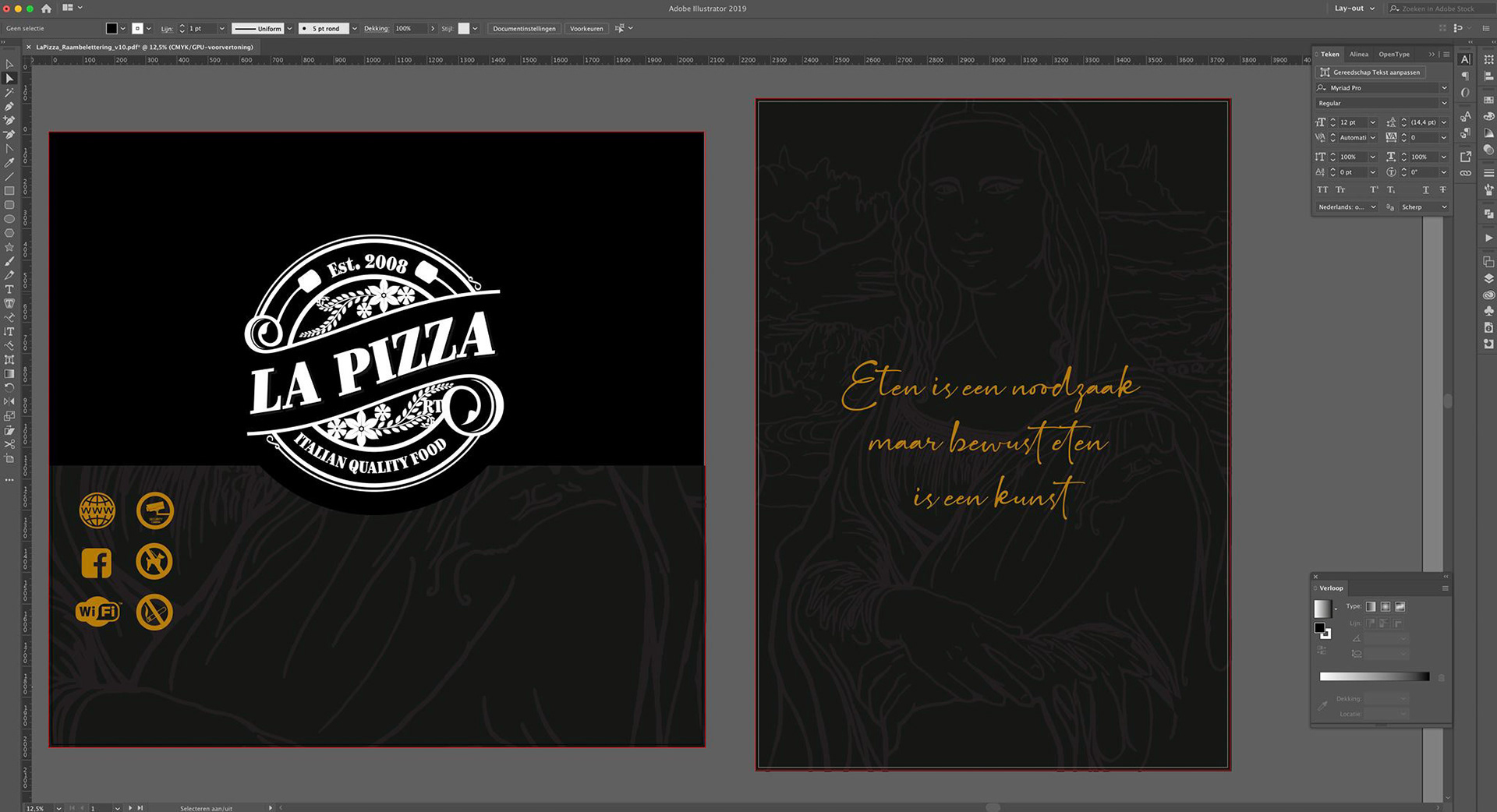1497x812 pixels.
Task: Click the gradient preview swatch in Verloop
Action: pos(1322,609)
